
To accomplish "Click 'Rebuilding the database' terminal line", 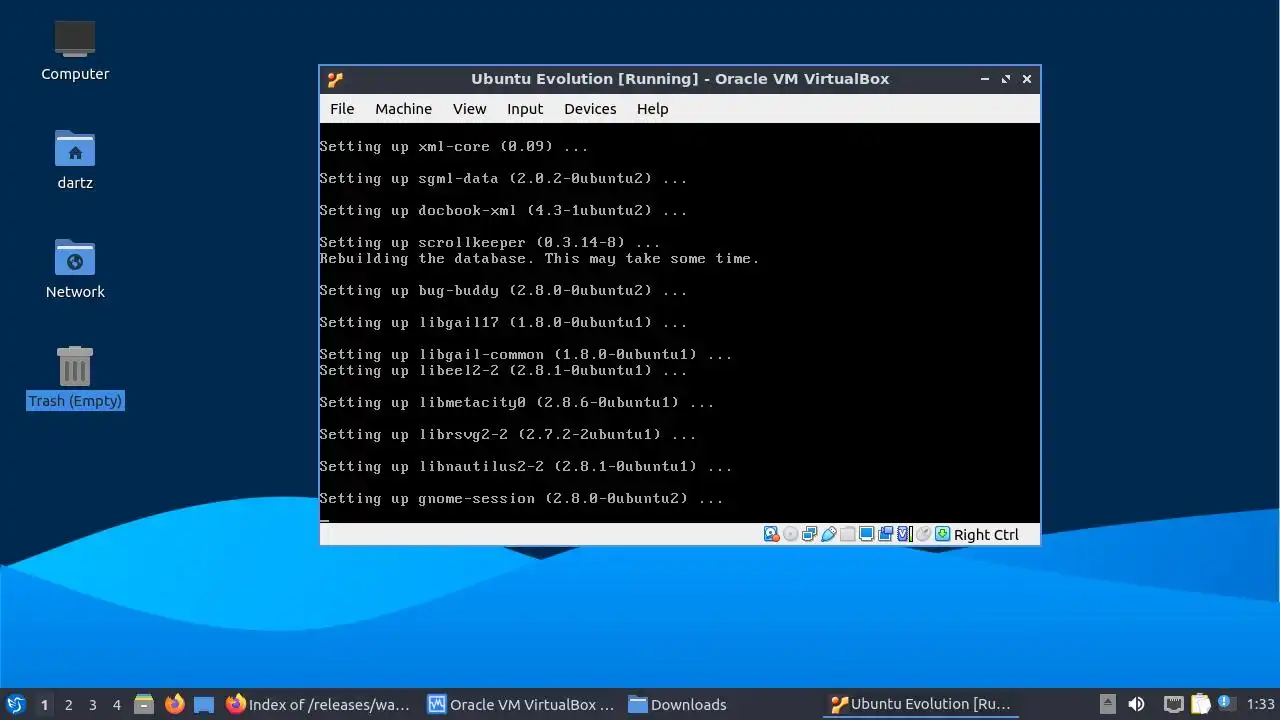I will (x=539, y=258).
